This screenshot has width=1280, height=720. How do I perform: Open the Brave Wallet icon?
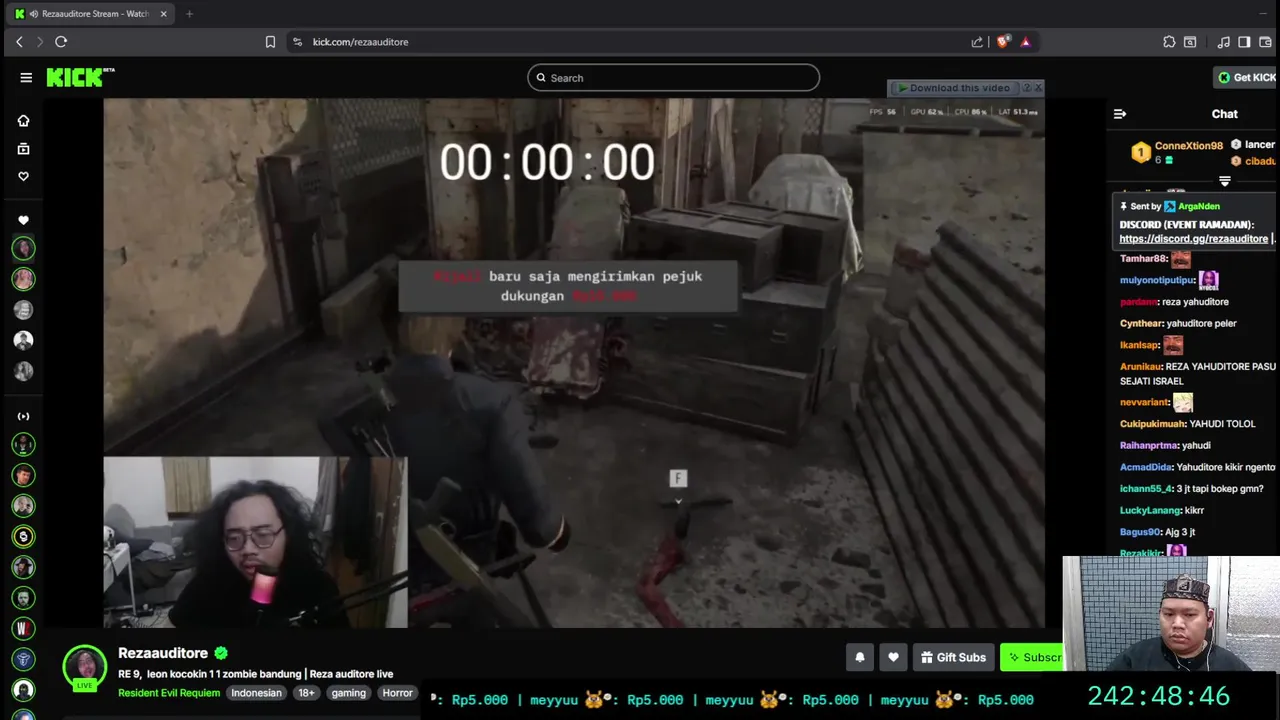pyautogui.click(x=1265, y=42)
